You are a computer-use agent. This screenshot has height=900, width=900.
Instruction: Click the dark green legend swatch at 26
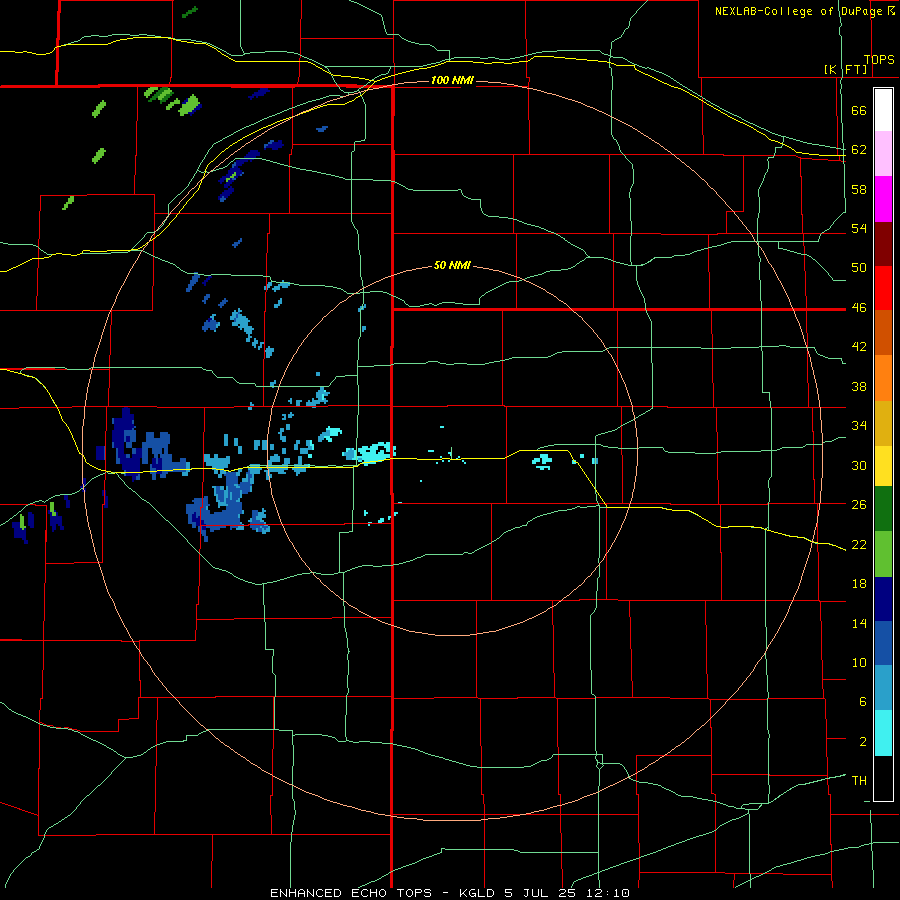coord(883,509)
